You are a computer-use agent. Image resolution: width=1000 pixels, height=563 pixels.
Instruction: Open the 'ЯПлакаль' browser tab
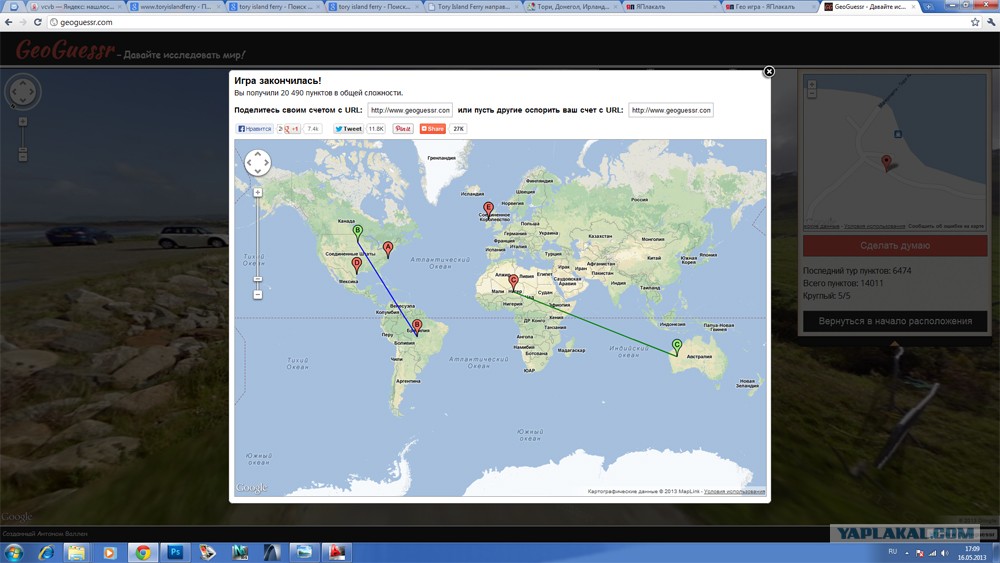pyautogui.click(x=672, y=6)
